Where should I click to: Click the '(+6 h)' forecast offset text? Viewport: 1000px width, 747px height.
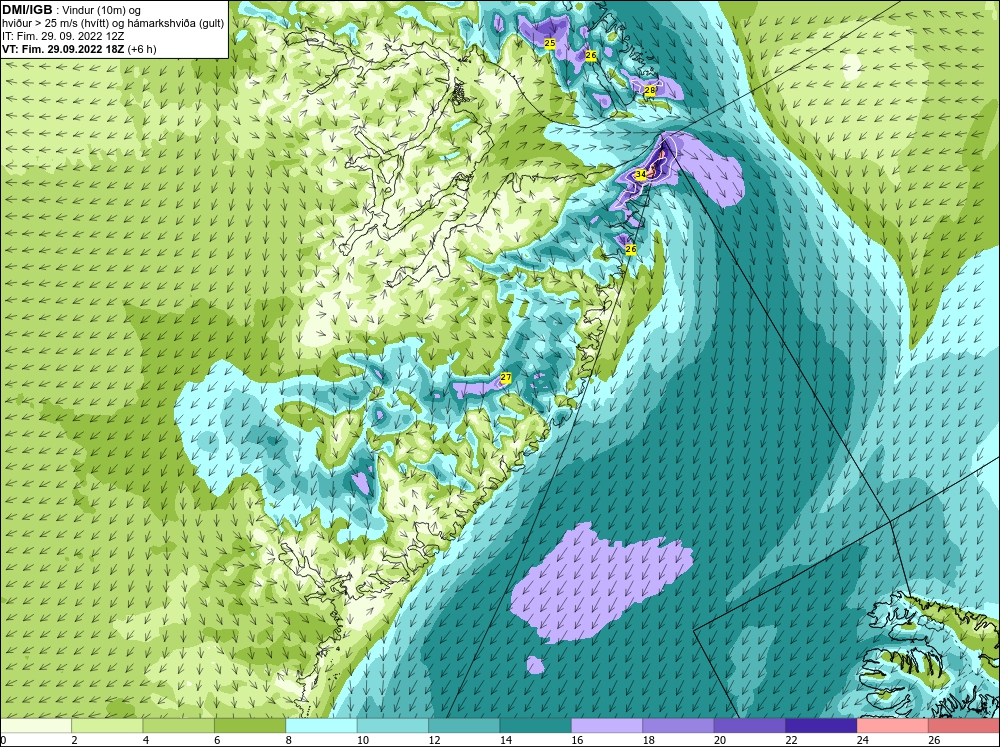click(142, 49)
